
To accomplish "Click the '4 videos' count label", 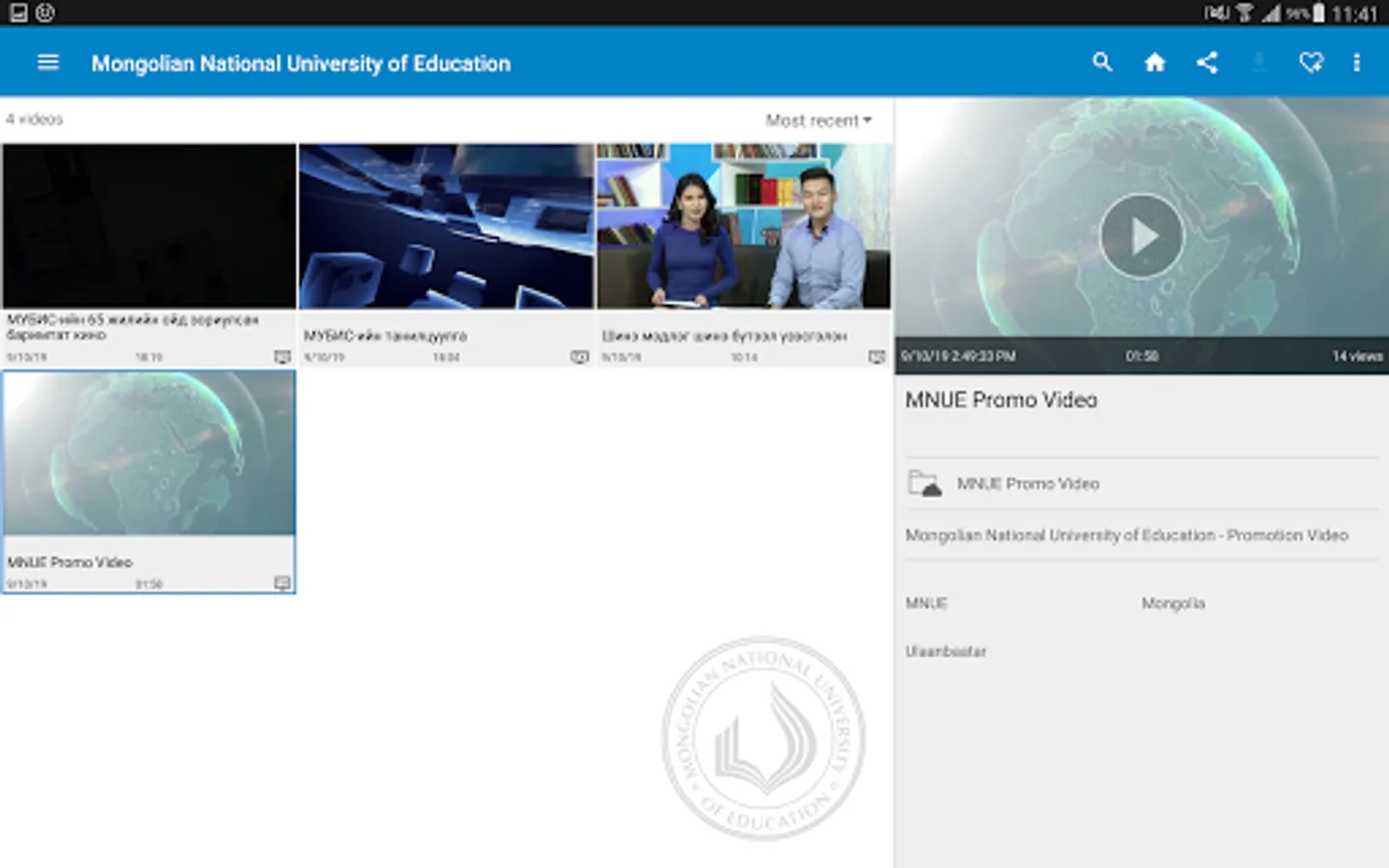I will point(34,119).
